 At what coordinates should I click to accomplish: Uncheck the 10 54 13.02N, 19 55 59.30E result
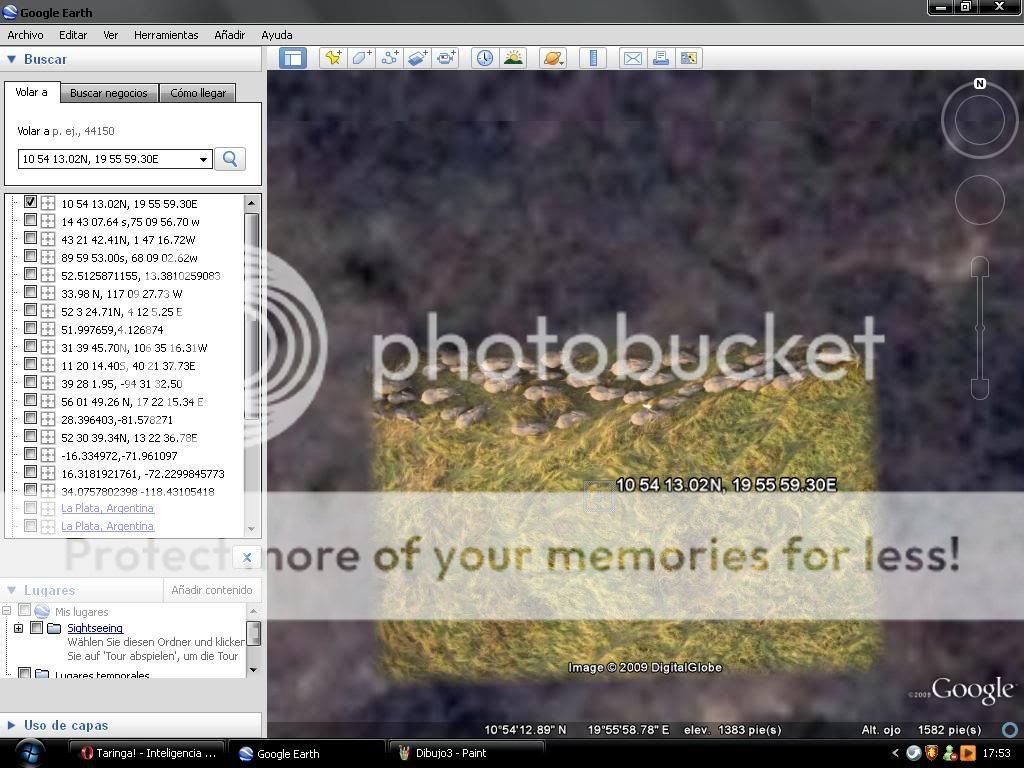[30, 202]
